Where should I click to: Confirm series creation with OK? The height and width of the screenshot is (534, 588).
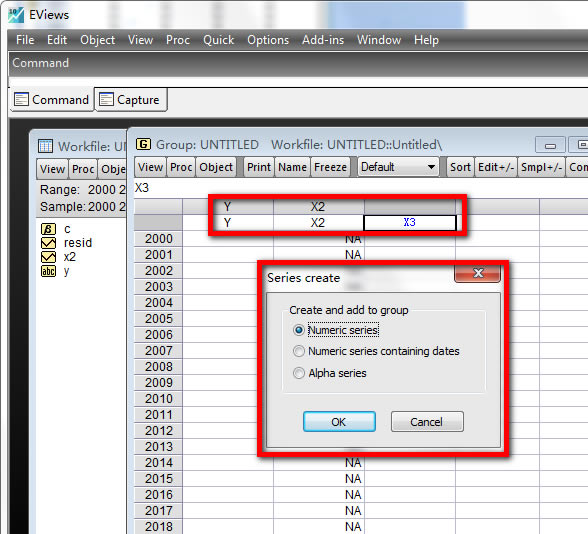tap(339, 422)
